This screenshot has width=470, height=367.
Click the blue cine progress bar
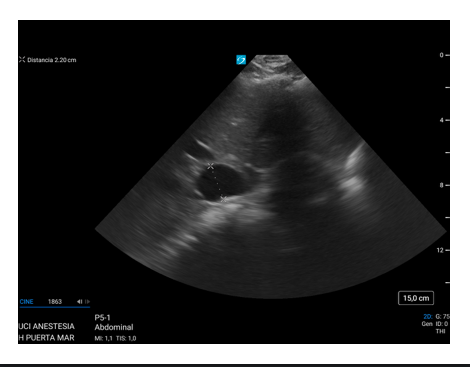[55, 307]
